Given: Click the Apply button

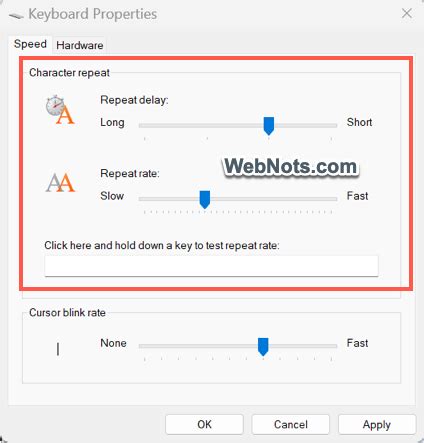Looking at the screenshot, I should tap(377, 424).
